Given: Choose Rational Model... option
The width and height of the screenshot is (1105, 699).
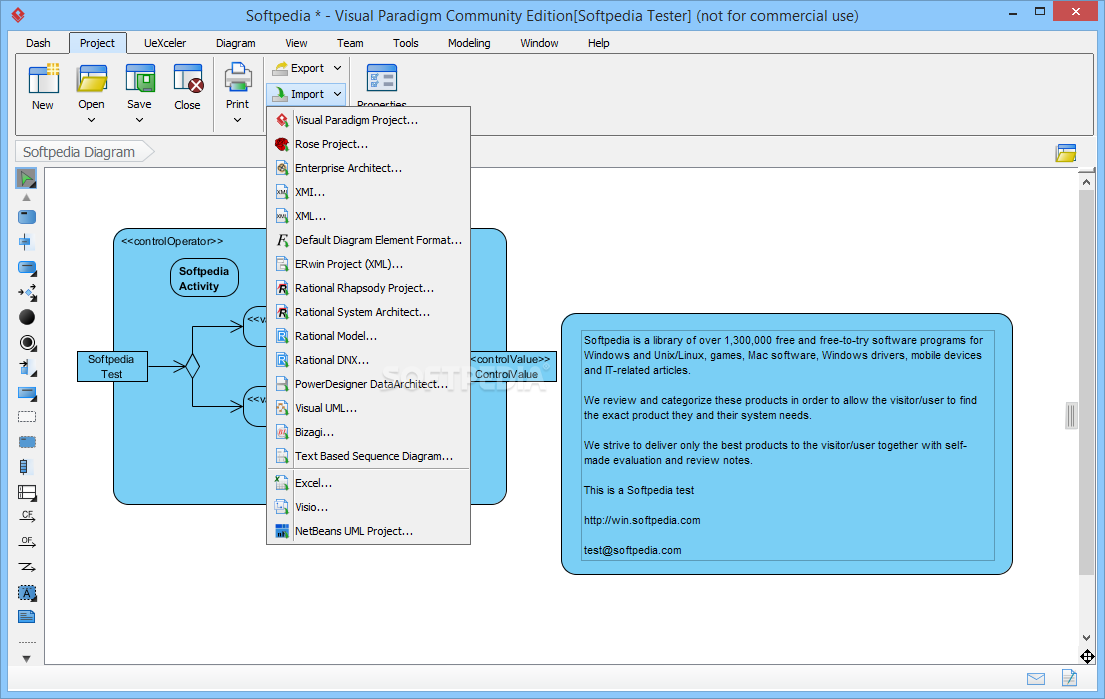Looking at the screenshot, I should (x=369, y=336).
